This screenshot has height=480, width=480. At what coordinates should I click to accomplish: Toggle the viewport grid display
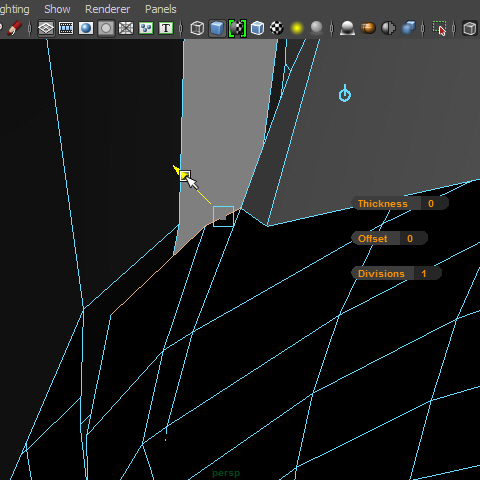tap(46, 28)
